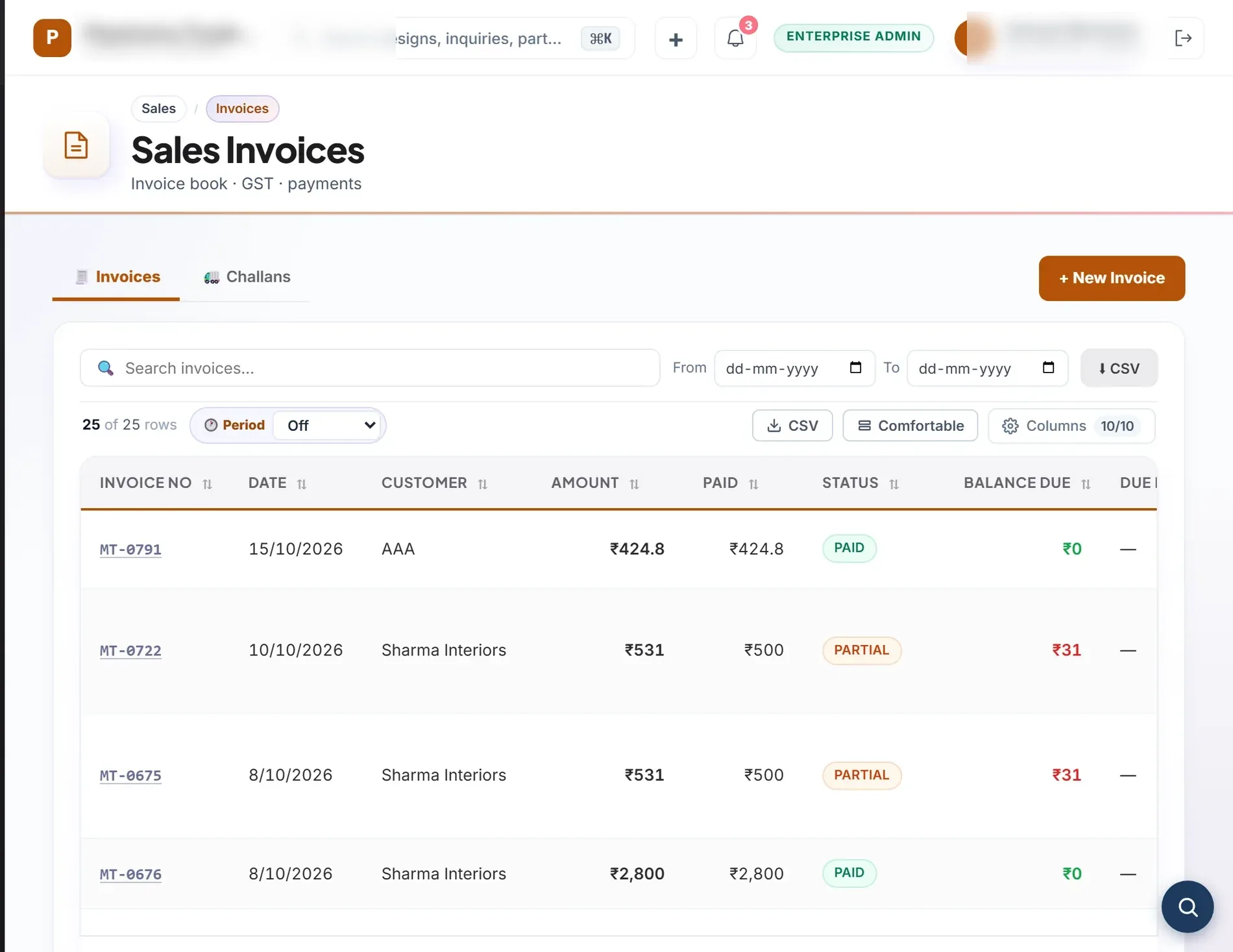This screenshot has height=952, width=1233.
Task: Click the user avatar circle
Action: pos(973,38)
